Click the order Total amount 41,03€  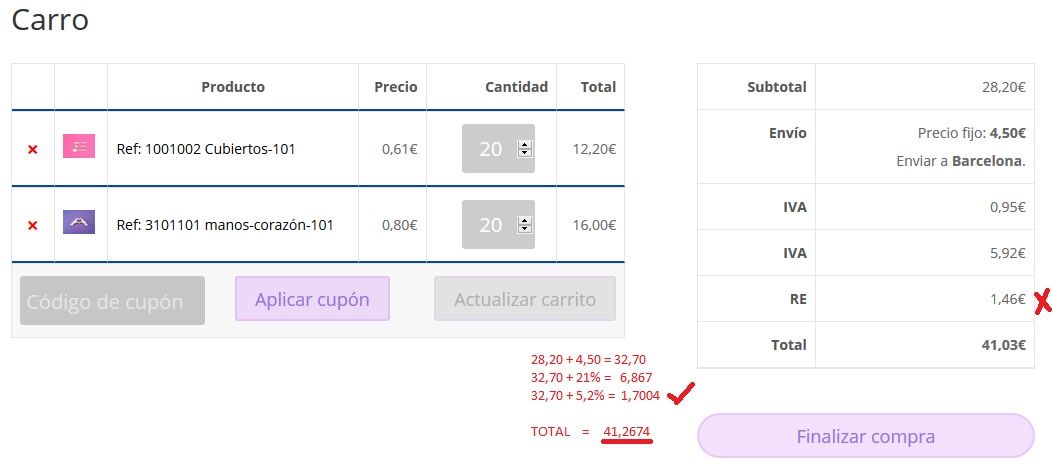(x=1003, y=345)
